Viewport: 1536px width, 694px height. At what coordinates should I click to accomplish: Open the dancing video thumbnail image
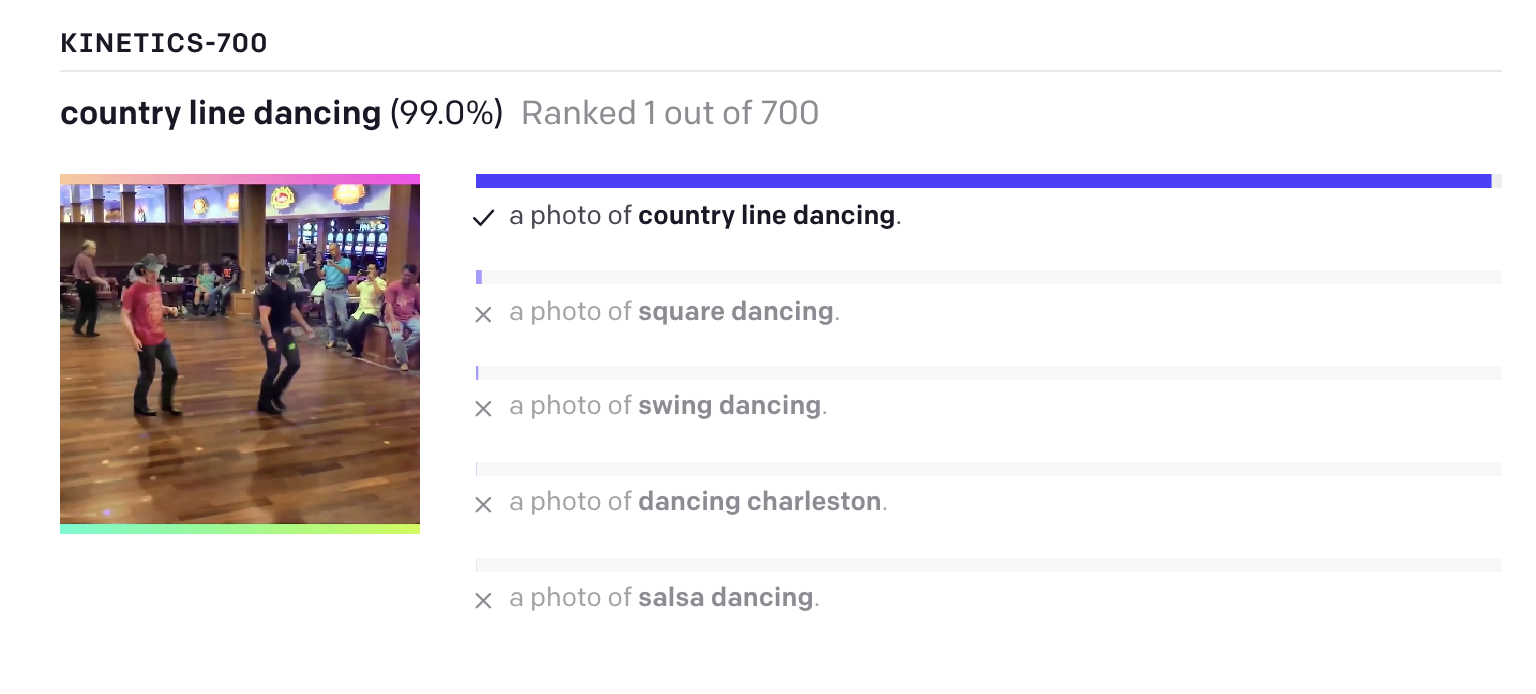coord(240,353)
